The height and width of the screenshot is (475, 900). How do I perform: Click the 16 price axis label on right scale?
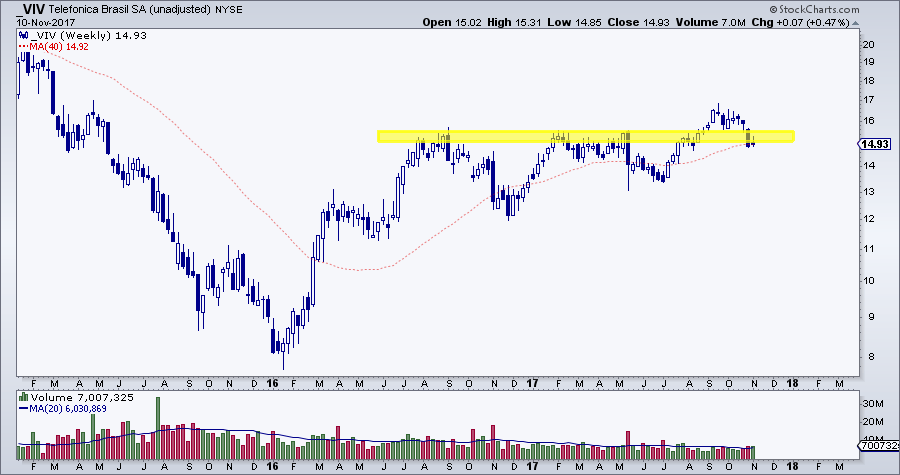(868, 121)
